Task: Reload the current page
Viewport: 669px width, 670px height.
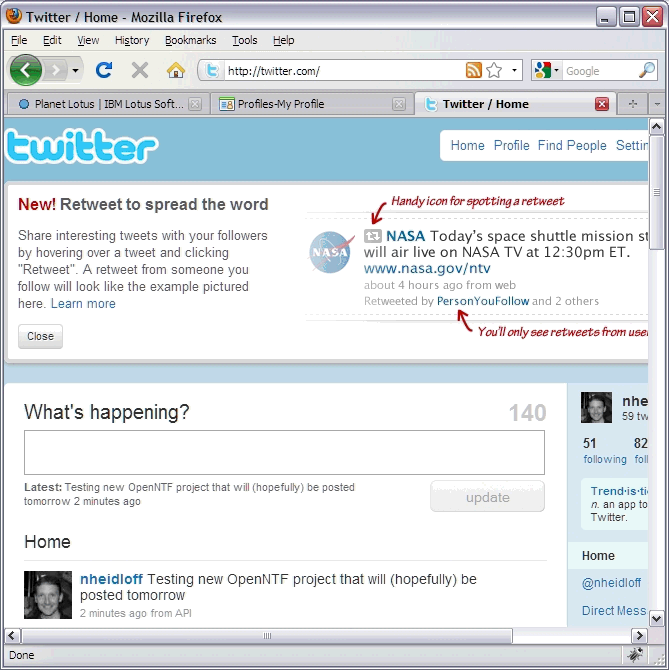Action: point(104,70)
